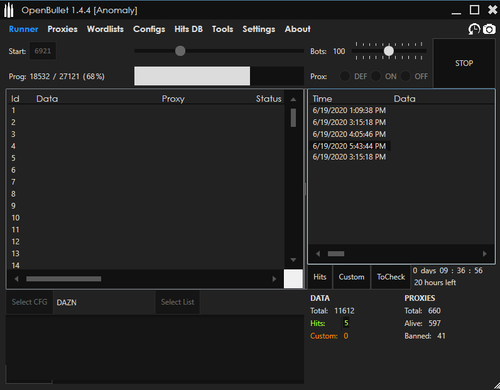Open the About tab

coord(297,29)
